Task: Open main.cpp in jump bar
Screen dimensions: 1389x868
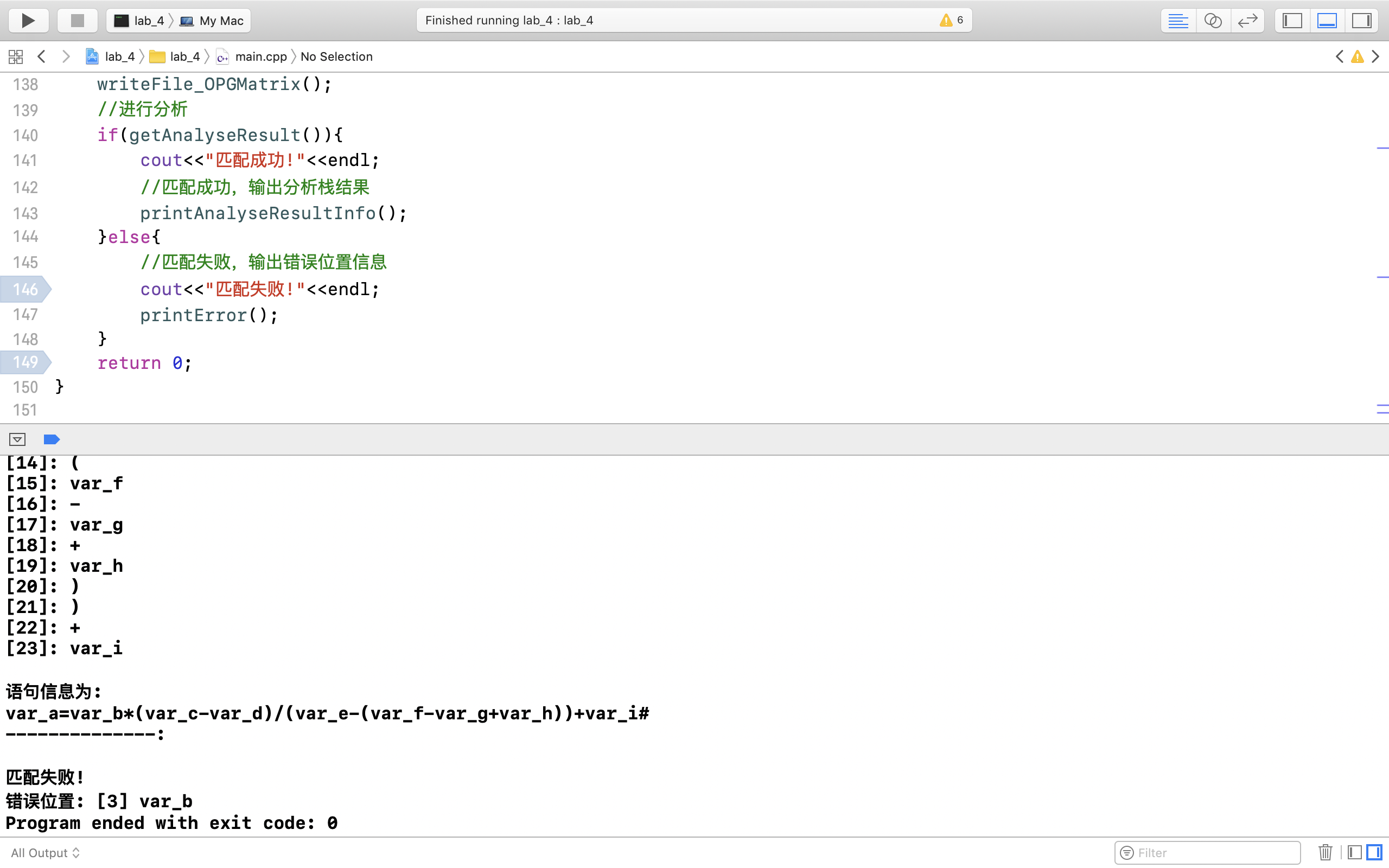Action: tap(251, 56)
